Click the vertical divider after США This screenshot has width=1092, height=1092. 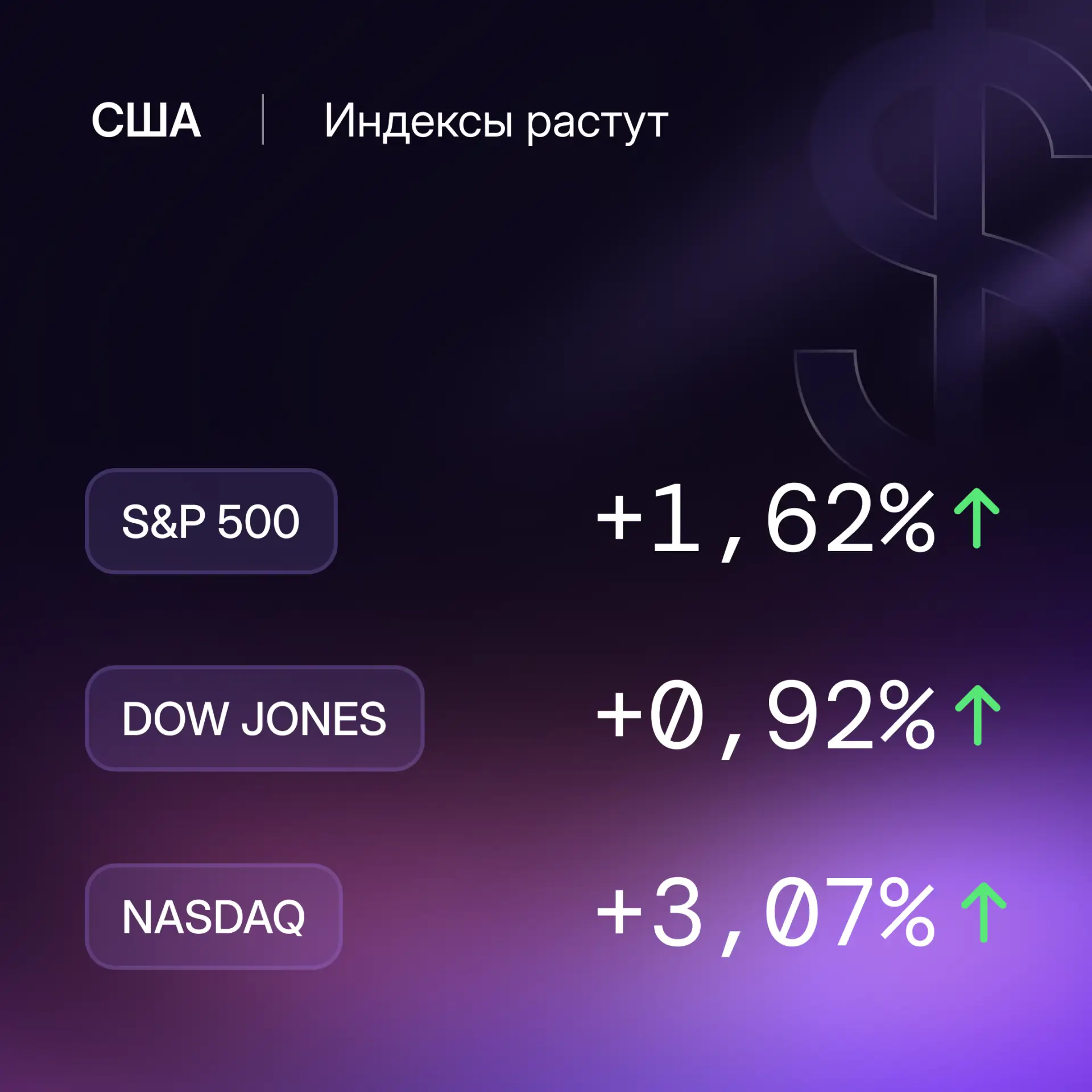pos(263,119)
